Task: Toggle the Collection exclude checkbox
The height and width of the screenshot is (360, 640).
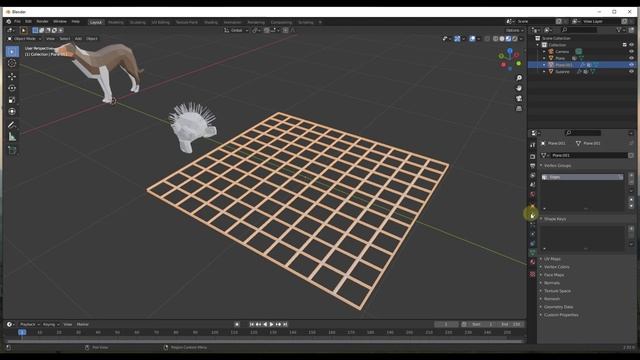Action: (x=624, y=45)
